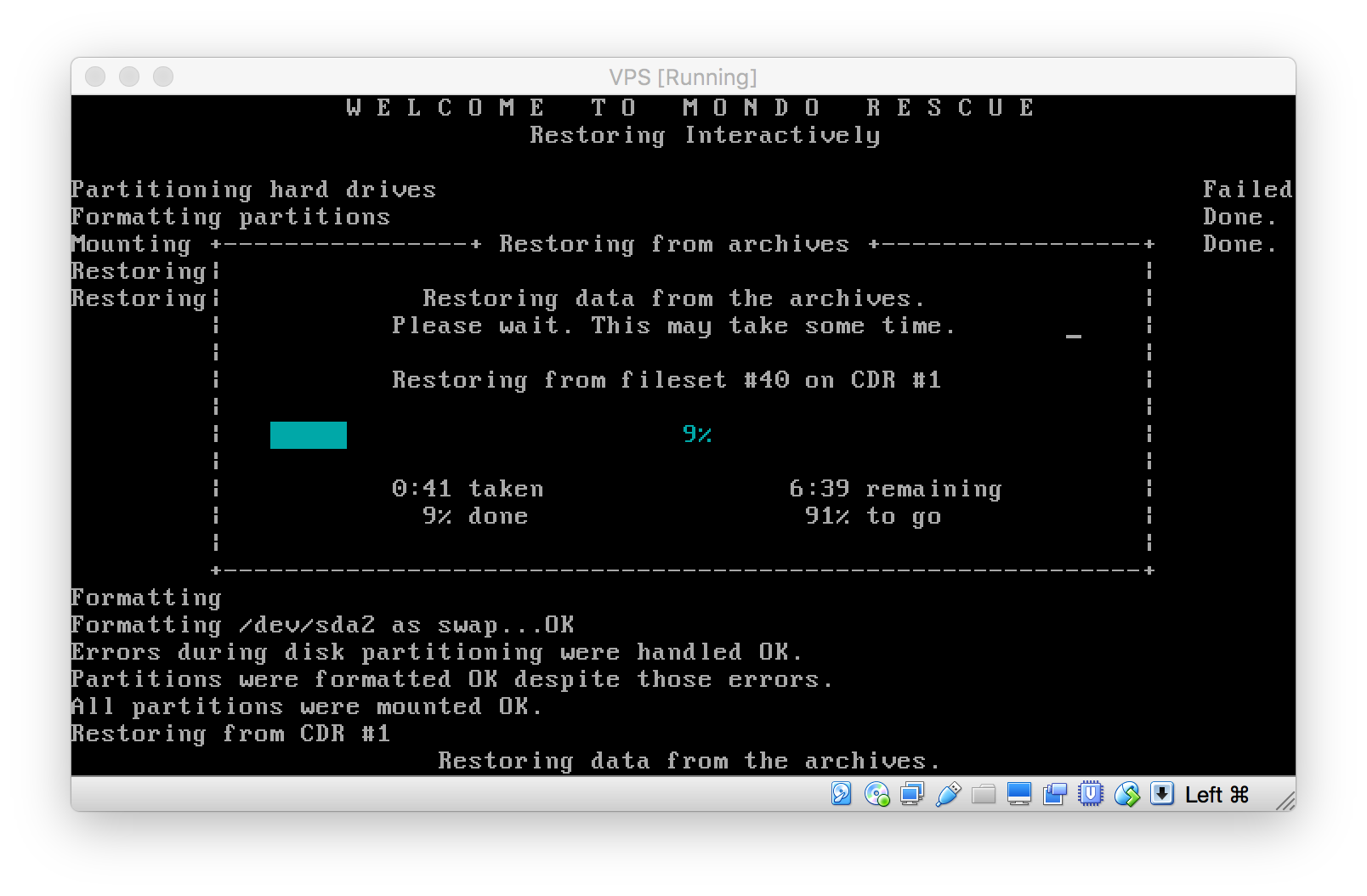Toggle the keyboard capture arrow indicator
Image resolution: width=1367 pixels, height=896 pixels.
coord(1162,794)
